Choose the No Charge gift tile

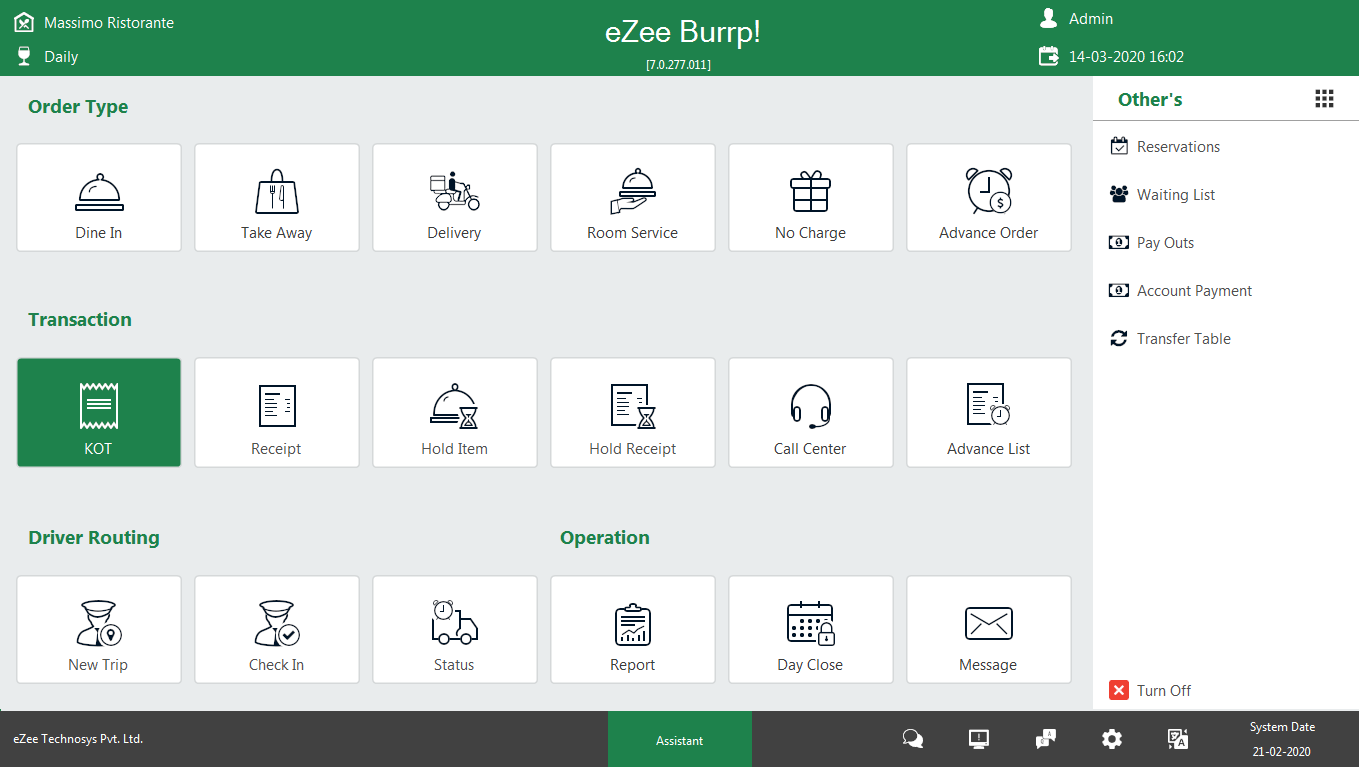click(811, 197)
